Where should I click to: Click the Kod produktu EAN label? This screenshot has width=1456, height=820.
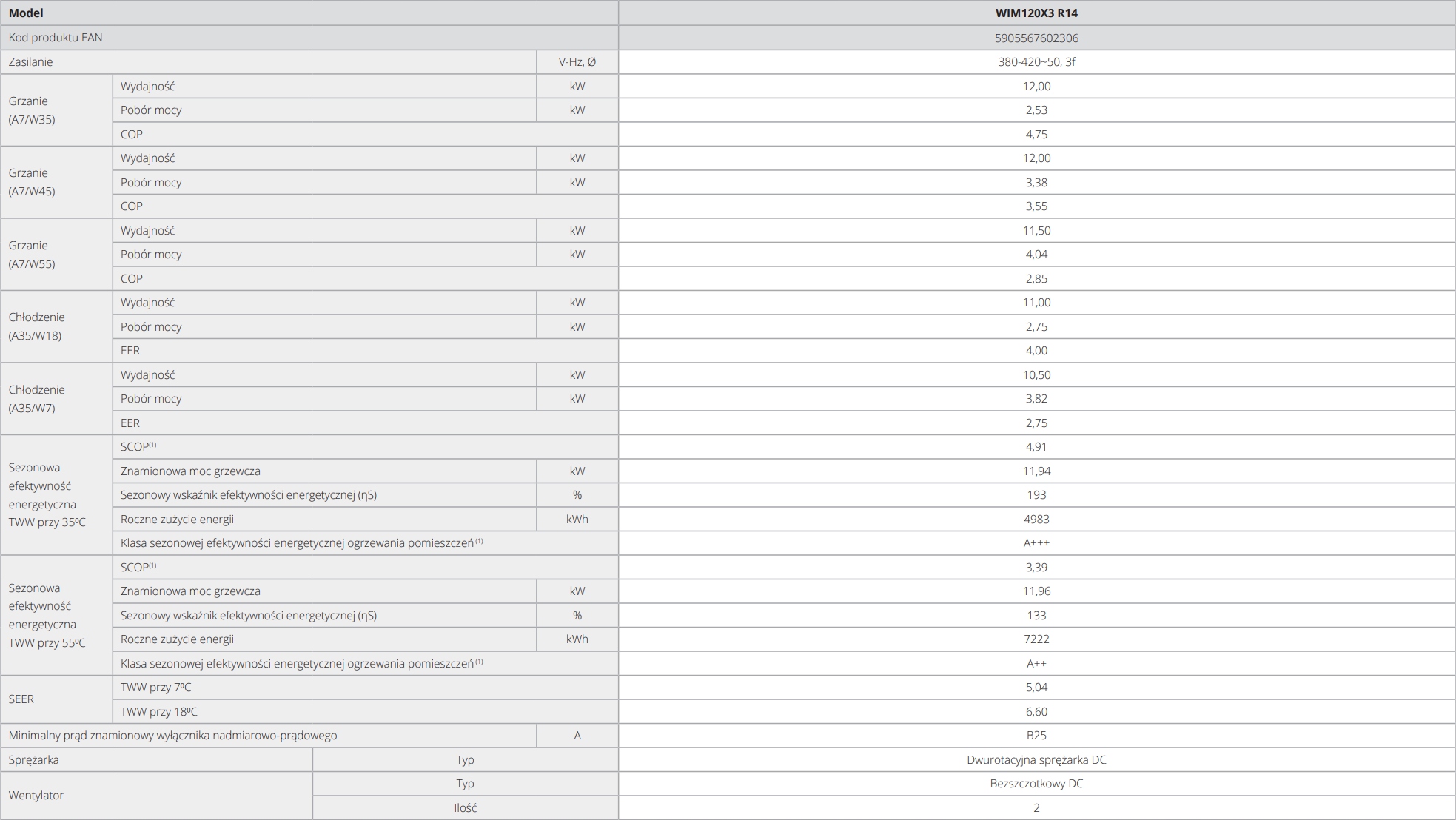[x=56, y=38]
